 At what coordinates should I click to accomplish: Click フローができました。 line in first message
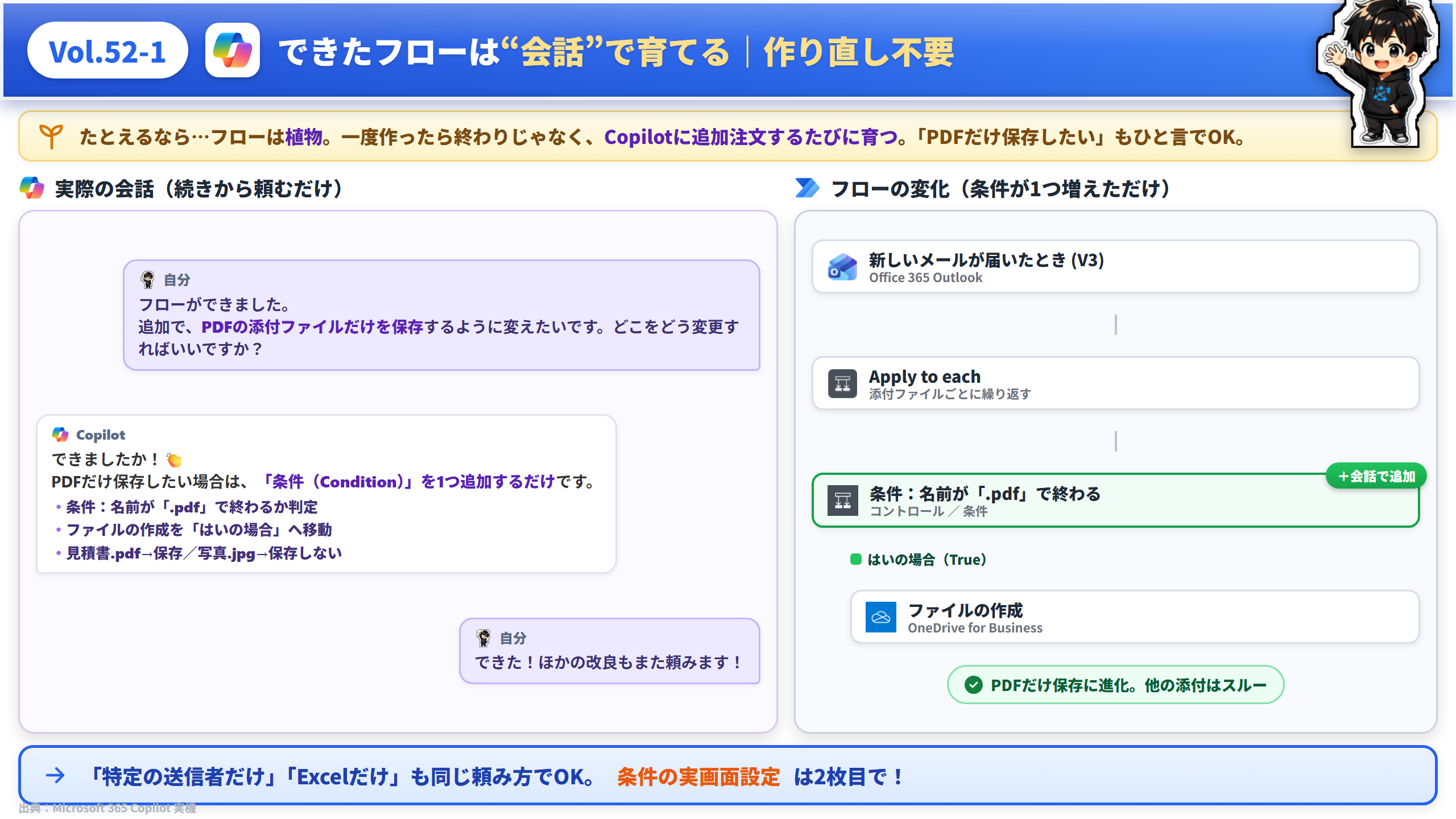(x=216, y=305)
